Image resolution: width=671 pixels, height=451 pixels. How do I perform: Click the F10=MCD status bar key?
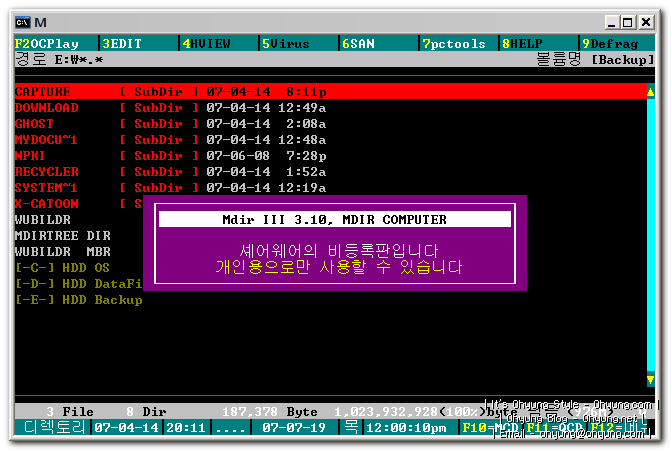(491, 427)
